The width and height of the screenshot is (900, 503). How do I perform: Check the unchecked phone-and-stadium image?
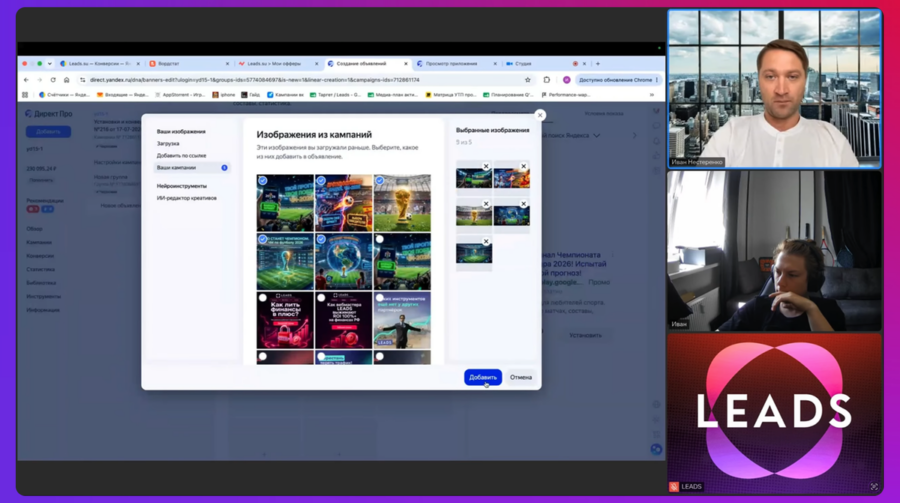(379, 239)
